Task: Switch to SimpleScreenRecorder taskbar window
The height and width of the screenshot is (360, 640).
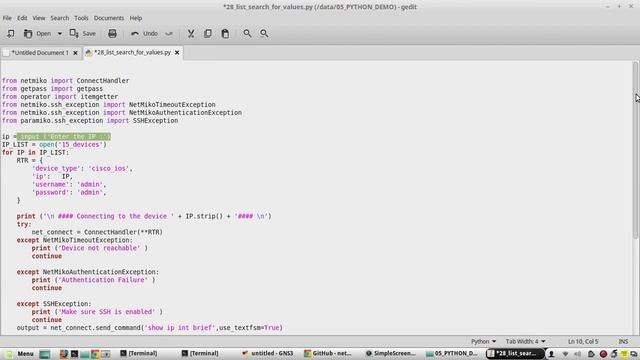Action: (x=391, y=353)
